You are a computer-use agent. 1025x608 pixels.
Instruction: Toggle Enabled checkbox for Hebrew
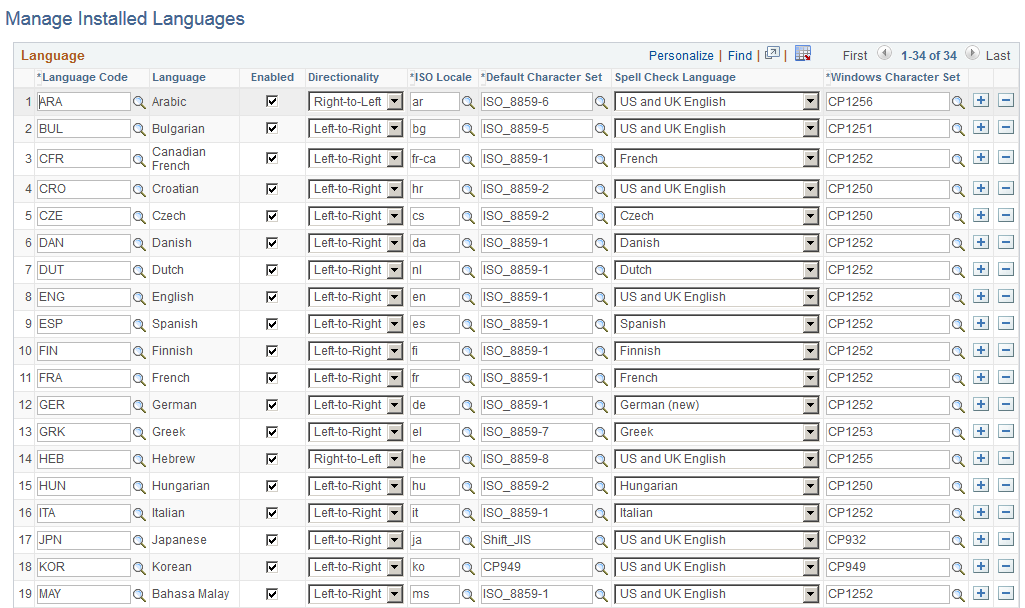[272, 459]
